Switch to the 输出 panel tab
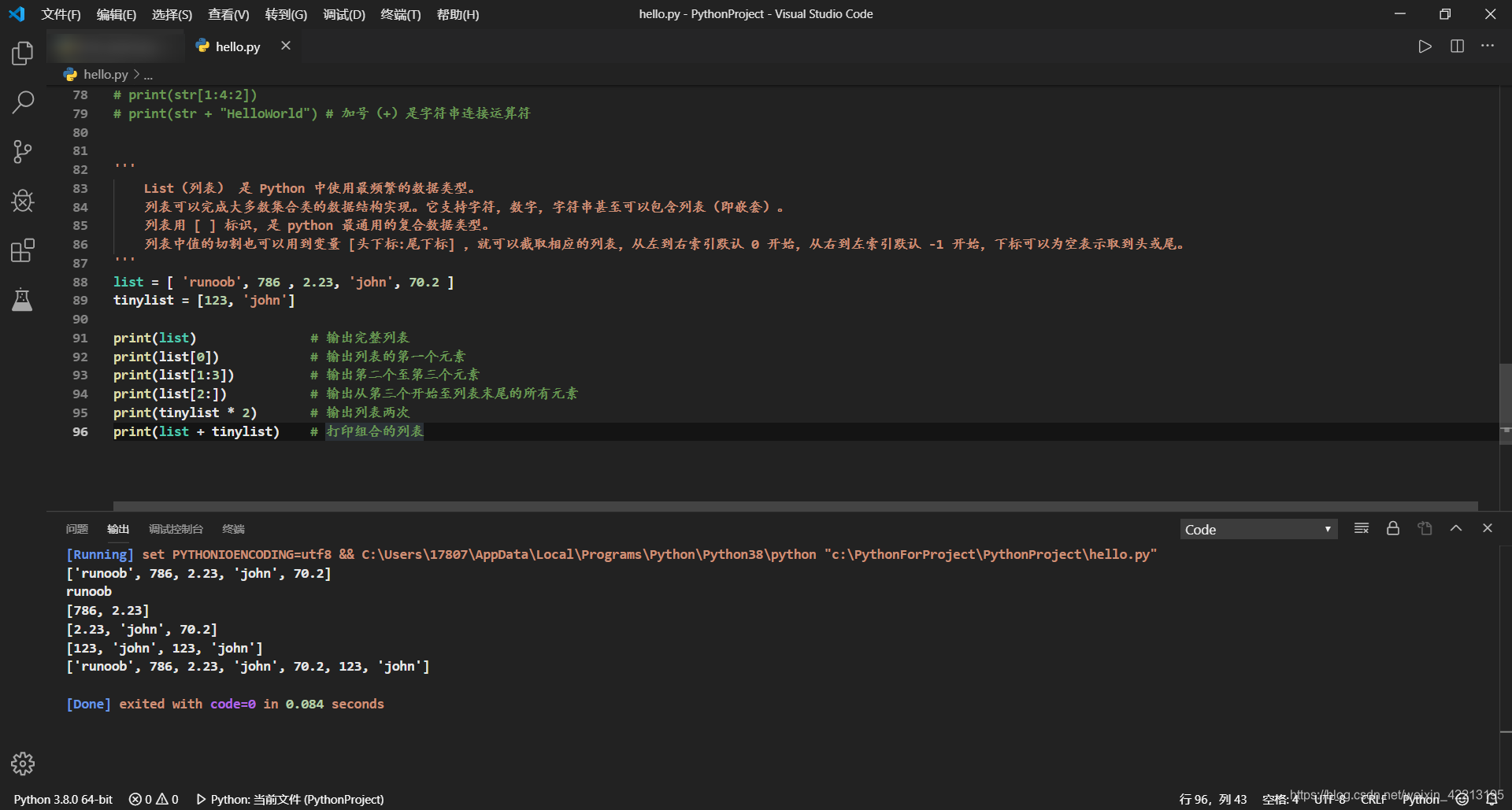The width and height of the screenshot is (1512, 810). pos(118,529)
